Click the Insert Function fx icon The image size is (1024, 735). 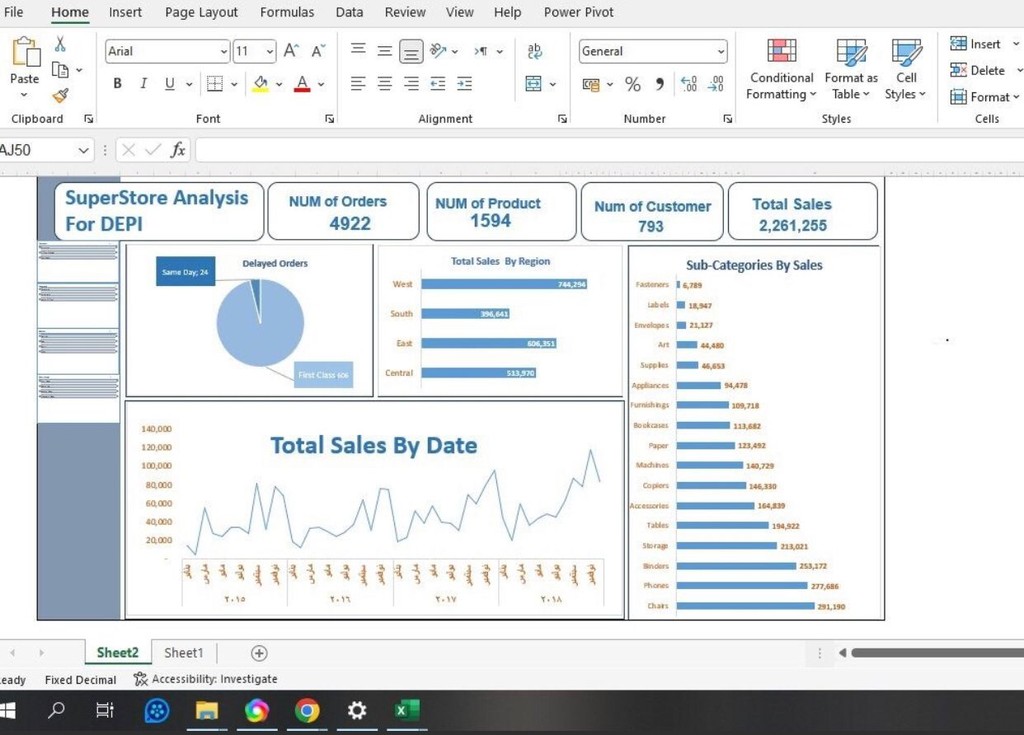(x=178, y=150)
